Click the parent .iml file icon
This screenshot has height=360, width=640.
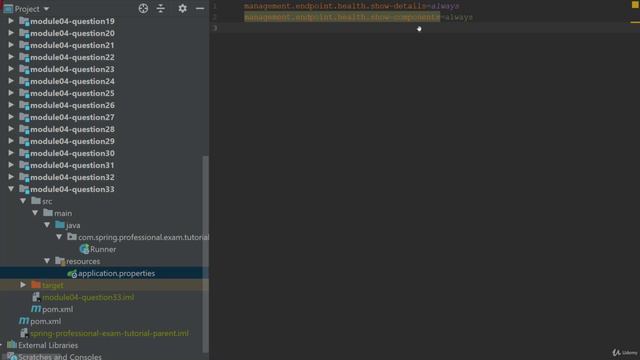(24, 333)
